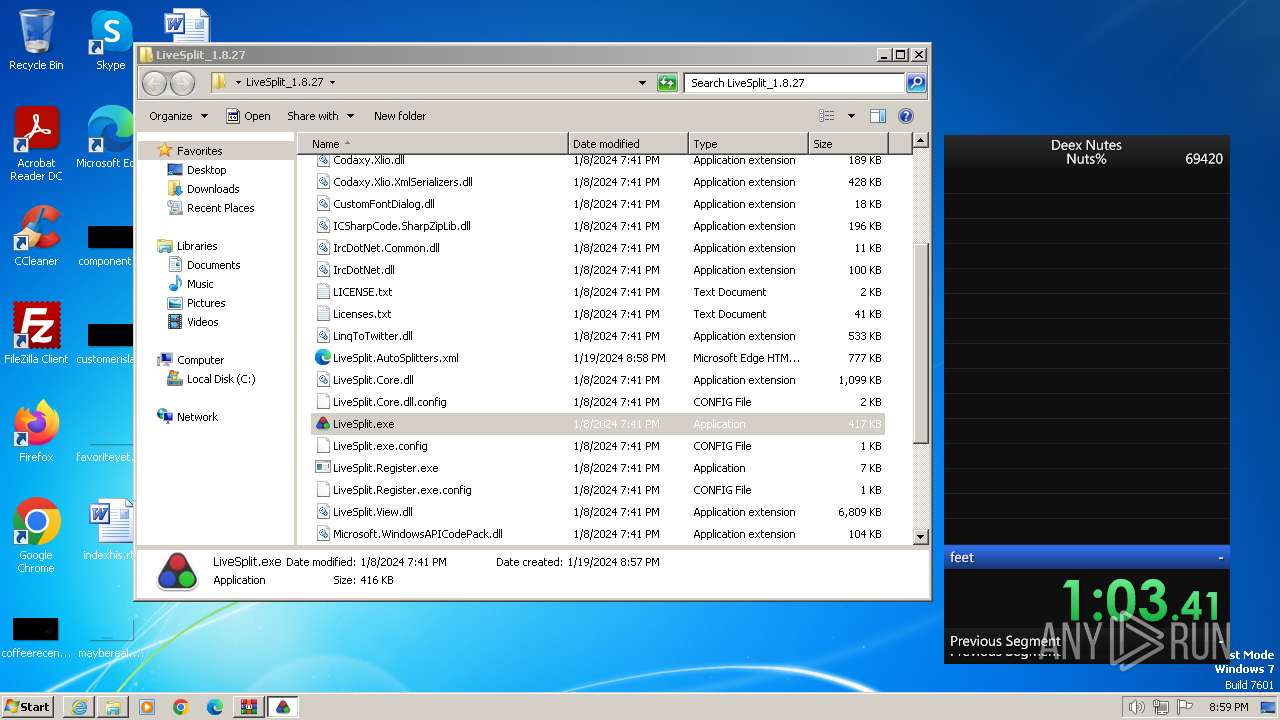
Task: Click the Start button
Action: point(27,707)
